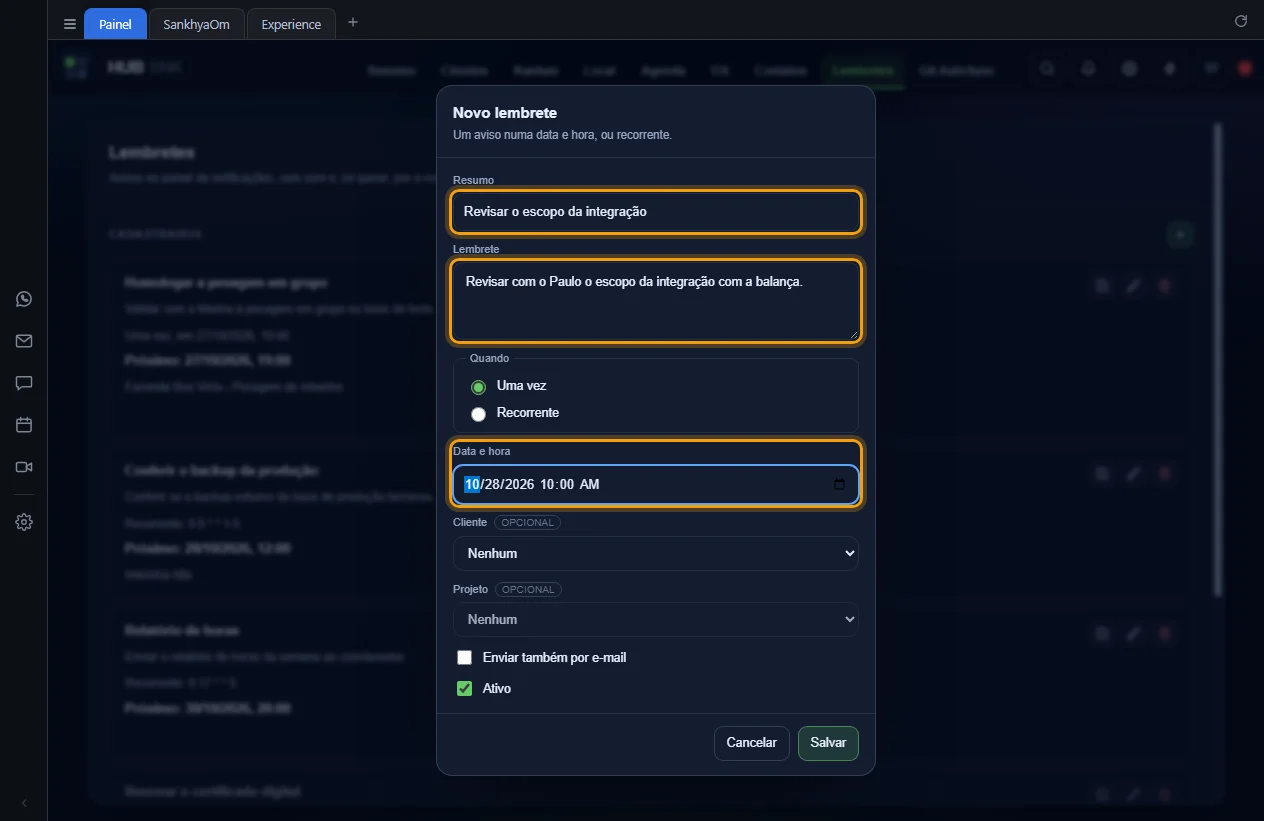This screenshot has width=1264, height=821.
Task: Click the Data e hora label
Action: click(482, 452)
